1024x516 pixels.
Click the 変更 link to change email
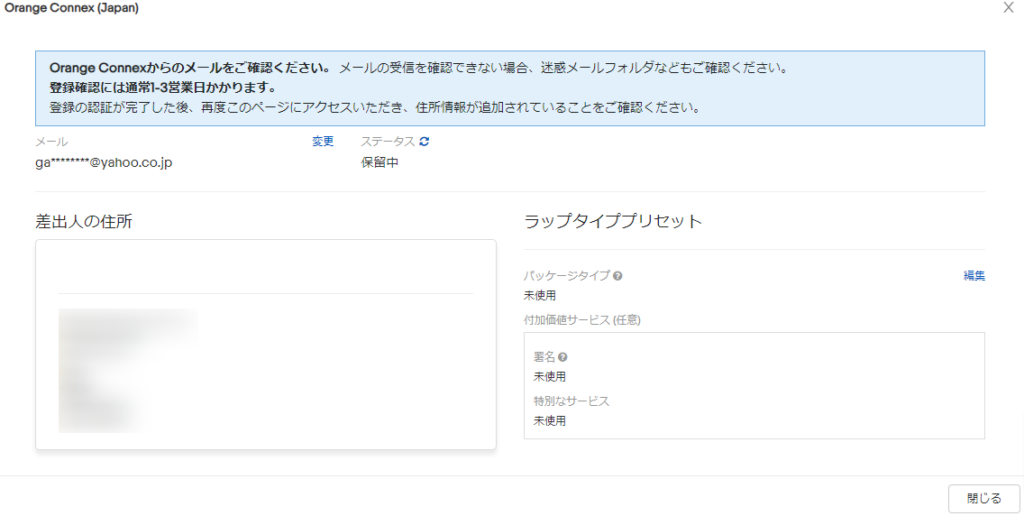coord(323,141)
